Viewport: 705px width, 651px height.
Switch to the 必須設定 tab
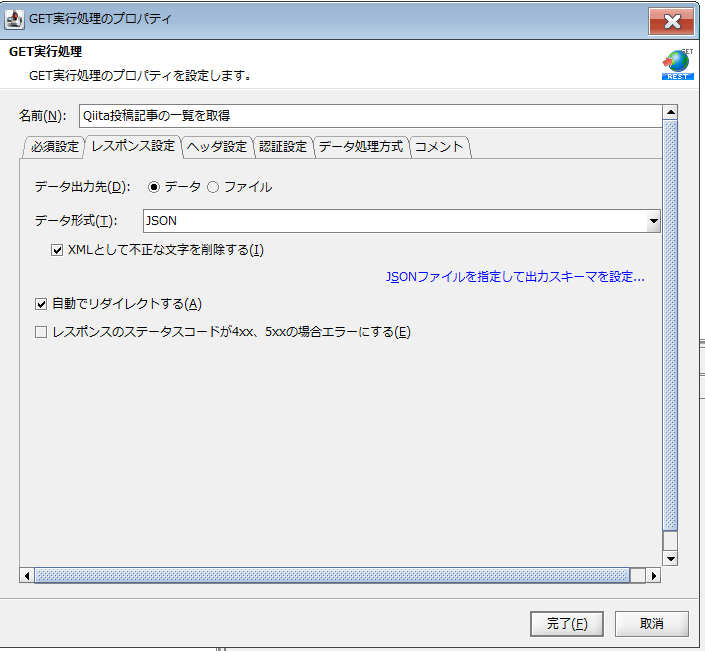coord(54,147)
